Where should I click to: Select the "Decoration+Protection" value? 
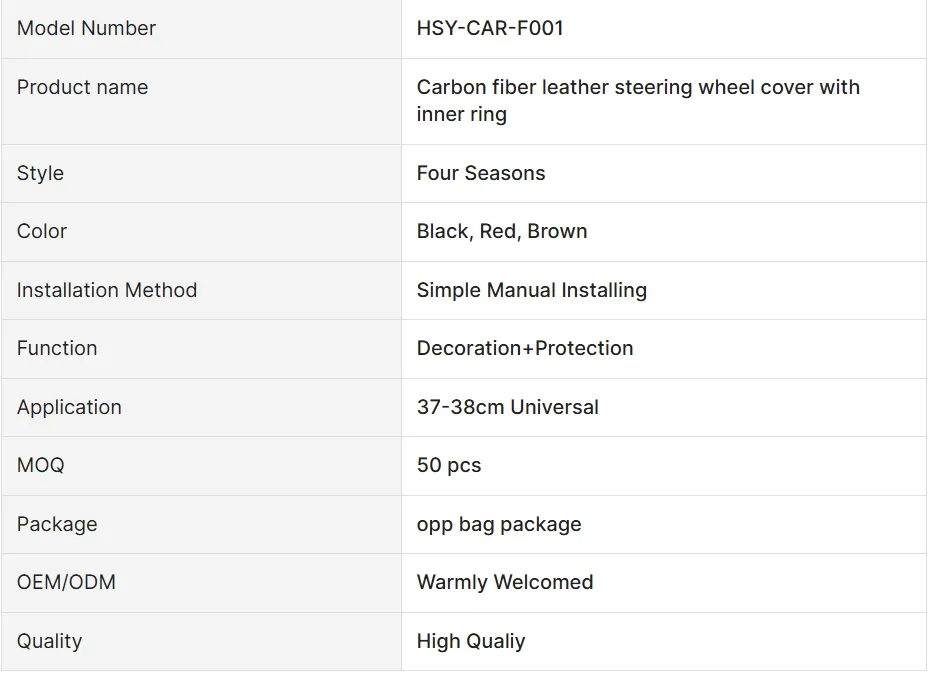[x=525, y=349]
